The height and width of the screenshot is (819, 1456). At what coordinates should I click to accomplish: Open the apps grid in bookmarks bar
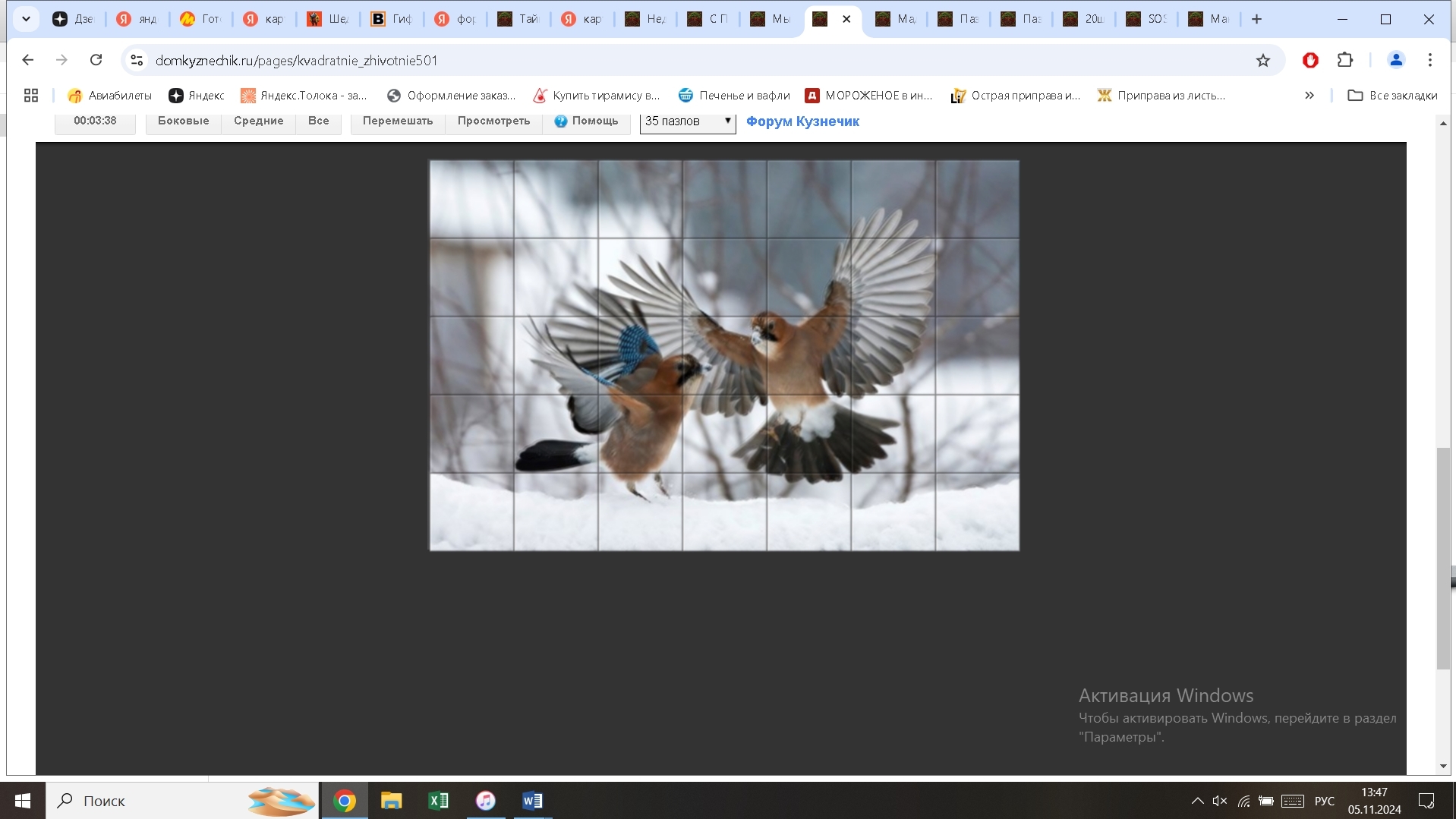31,95
